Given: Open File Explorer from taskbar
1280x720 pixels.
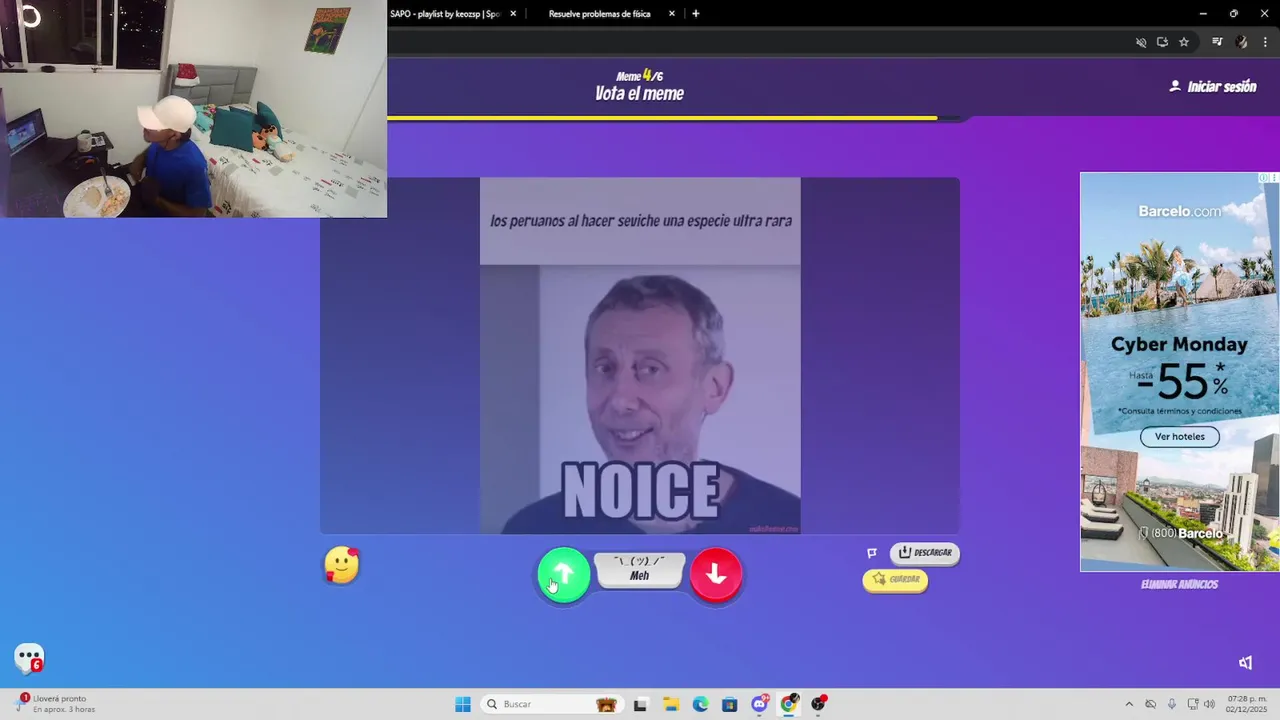Looking at the screenshot, I should point(671,704).
